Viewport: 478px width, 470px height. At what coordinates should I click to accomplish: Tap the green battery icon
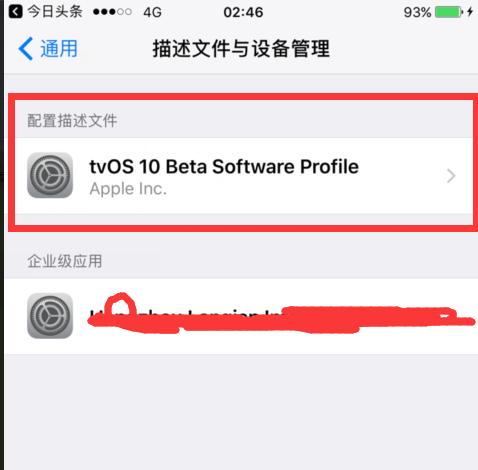coord(449,13)
